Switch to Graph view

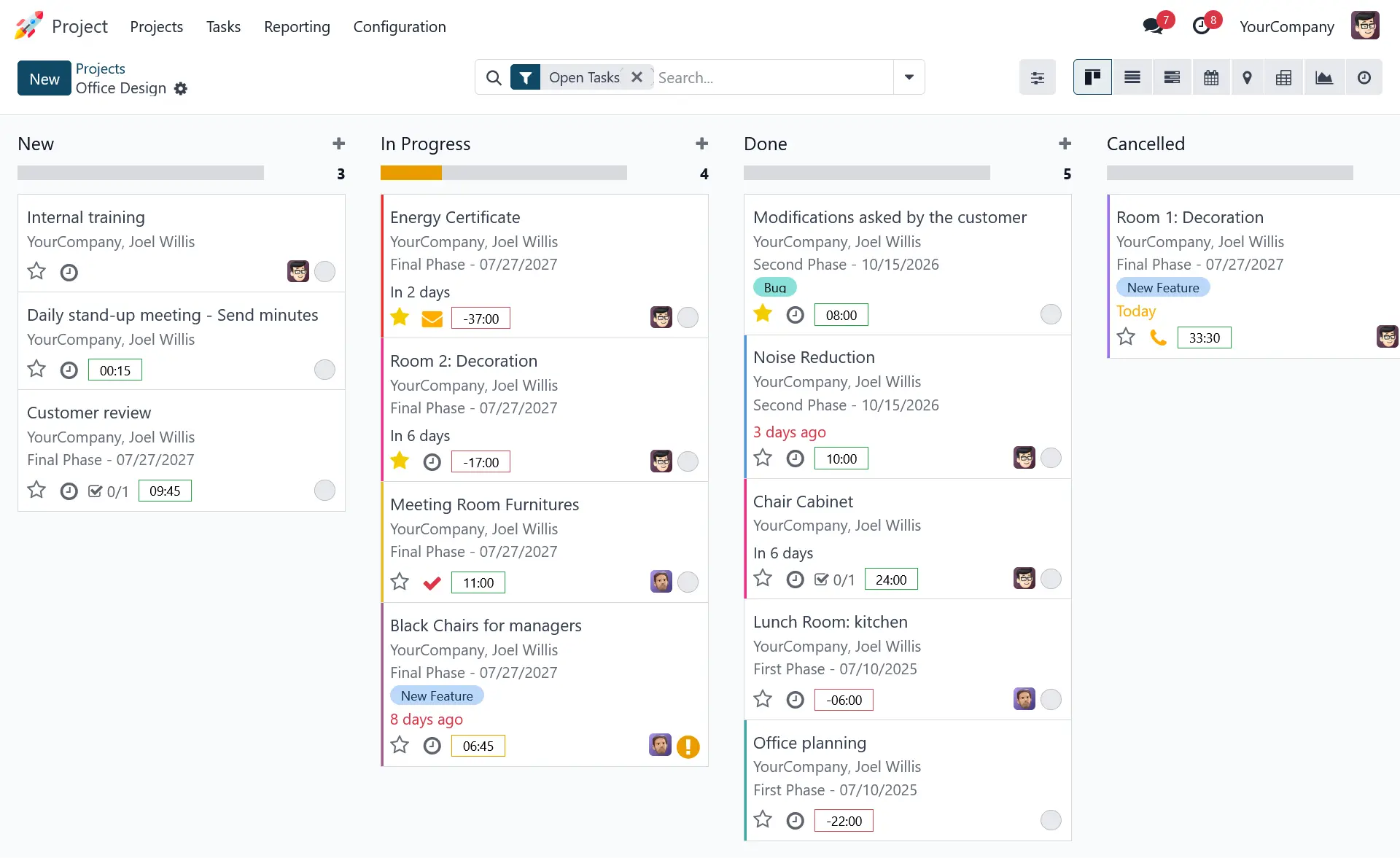pyautogui.click(x=1323, y=77)
